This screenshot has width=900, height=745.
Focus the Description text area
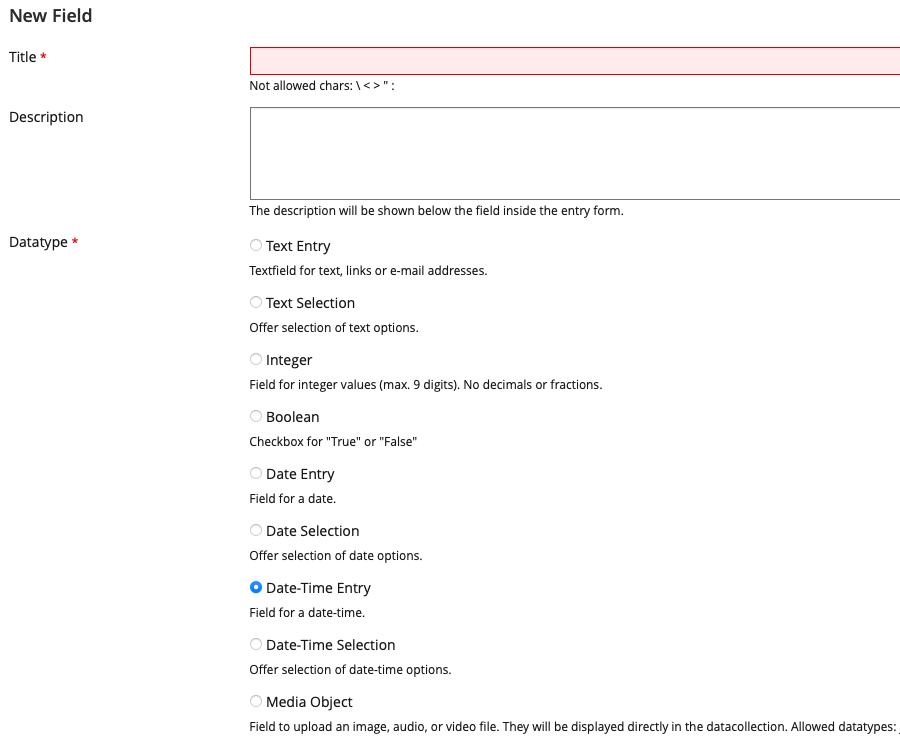click(x=574, y=153)
